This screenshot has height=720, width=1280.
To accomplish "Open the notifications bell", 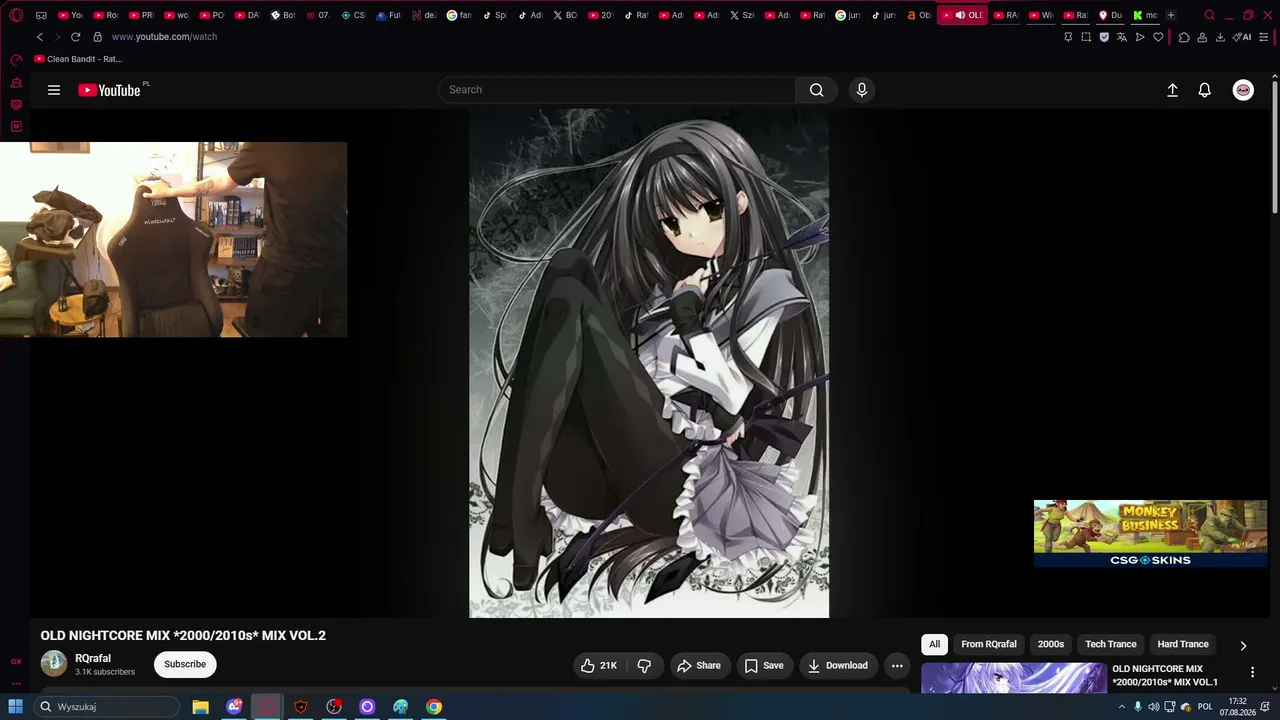I will 1205,90.
